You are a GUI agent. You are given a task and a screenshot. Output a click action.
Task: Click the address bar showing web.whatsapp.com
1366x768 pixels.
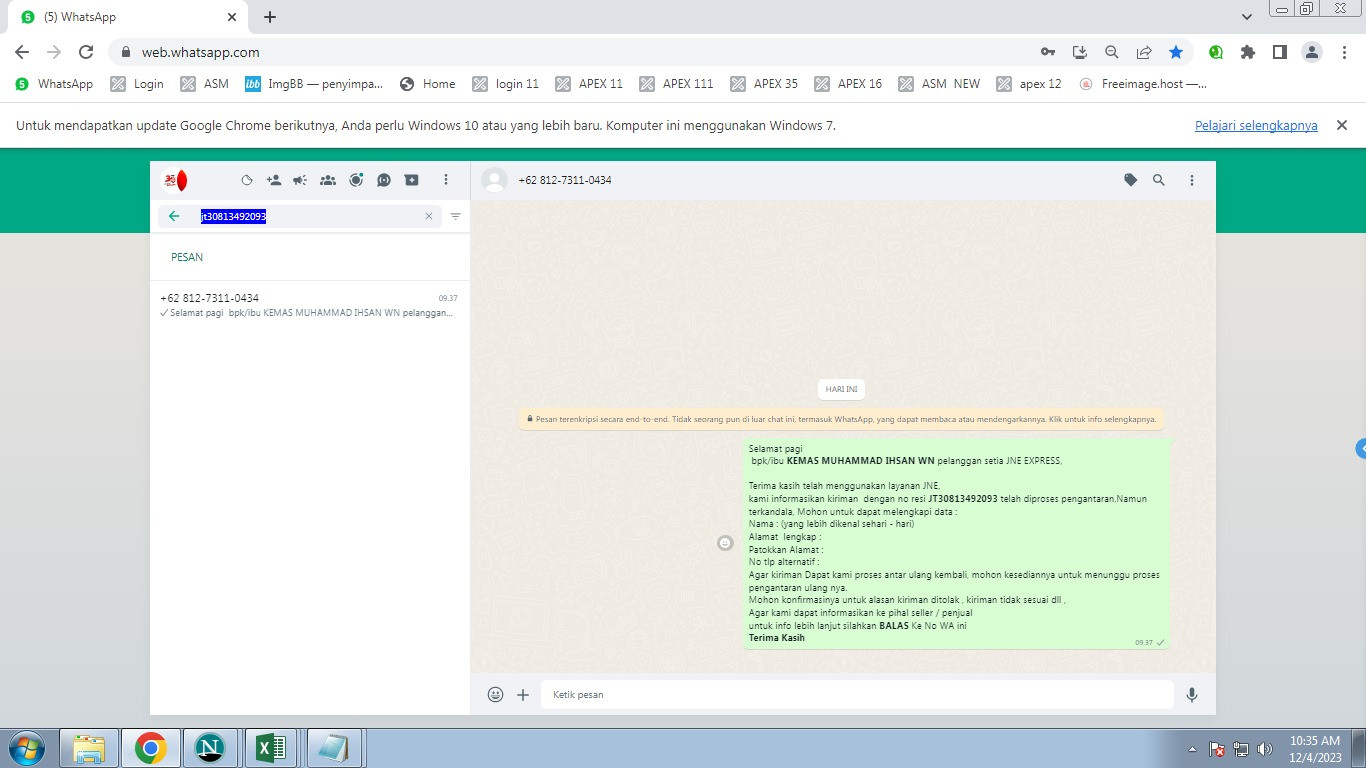pos(570,52)
